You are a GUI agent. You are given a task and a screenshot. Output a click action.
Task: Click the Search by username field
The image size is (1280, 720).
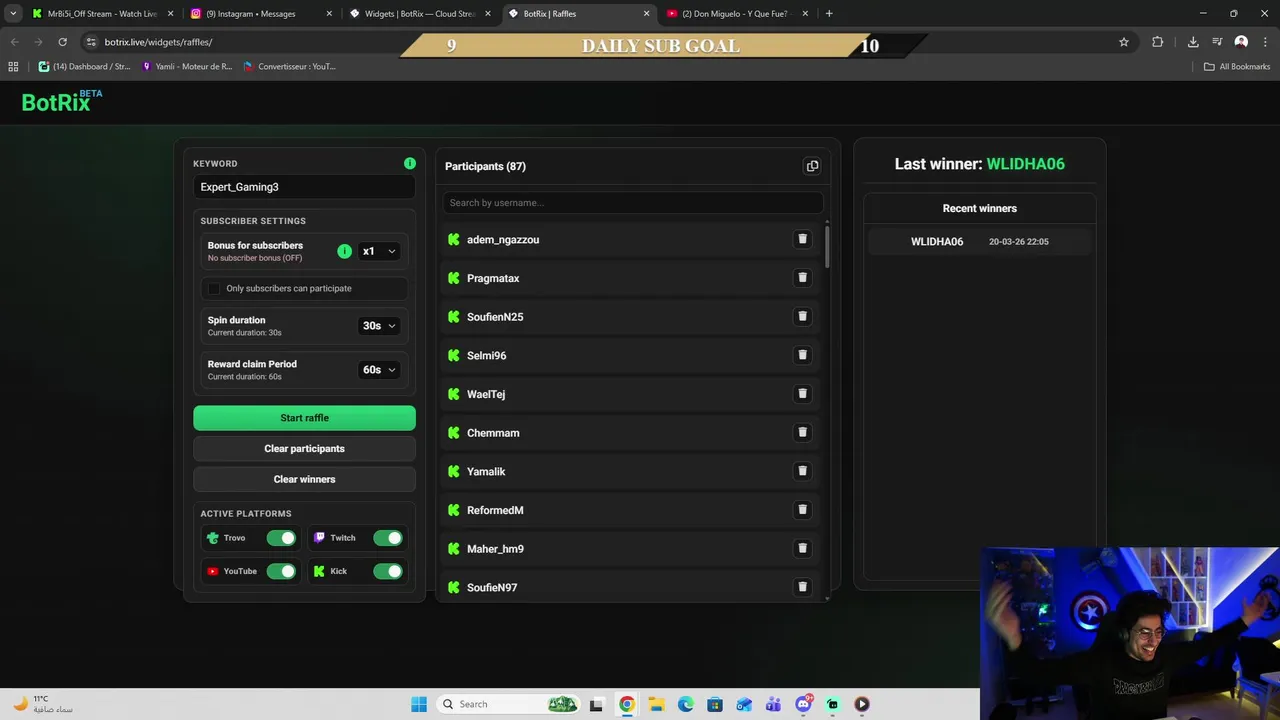[x=633, y=203]
